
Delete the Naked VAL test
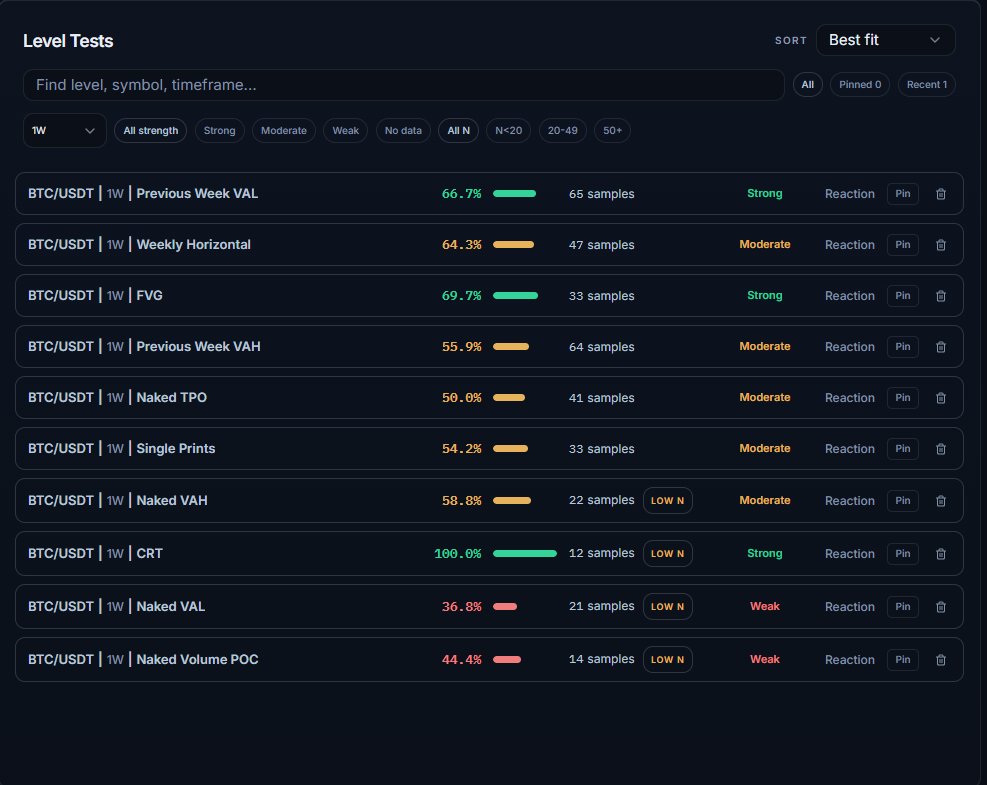[x=940, y=607]
